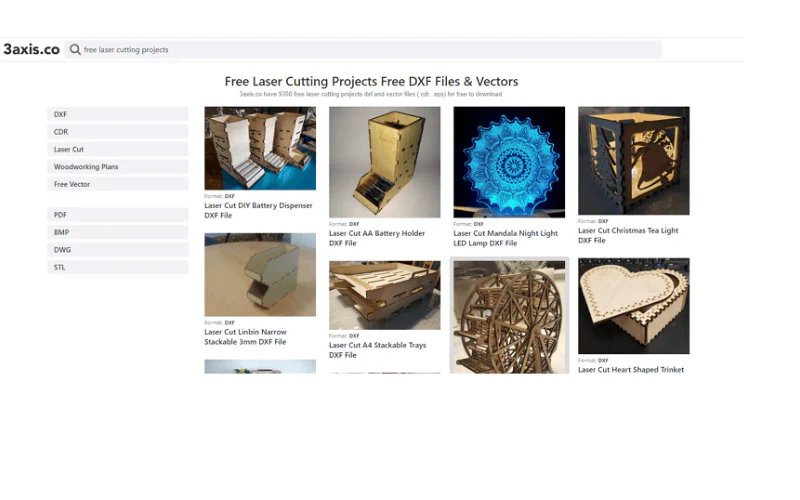Click the Laser Cut DIY Battery Dispenser title
The width and height of the screenshot is (800, 500).
pos(258,210)
